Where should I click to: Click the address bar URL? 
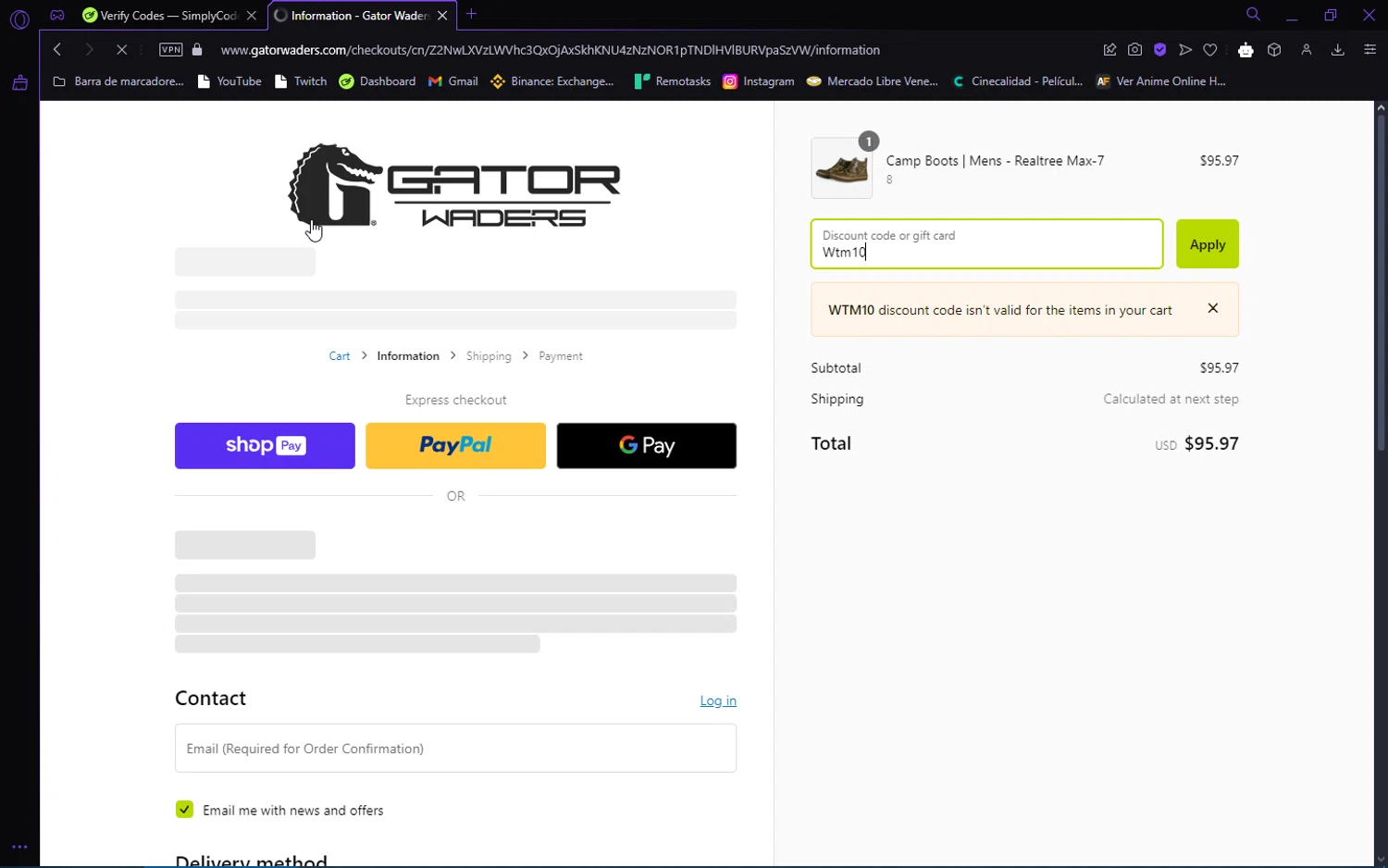pos(550,50)
